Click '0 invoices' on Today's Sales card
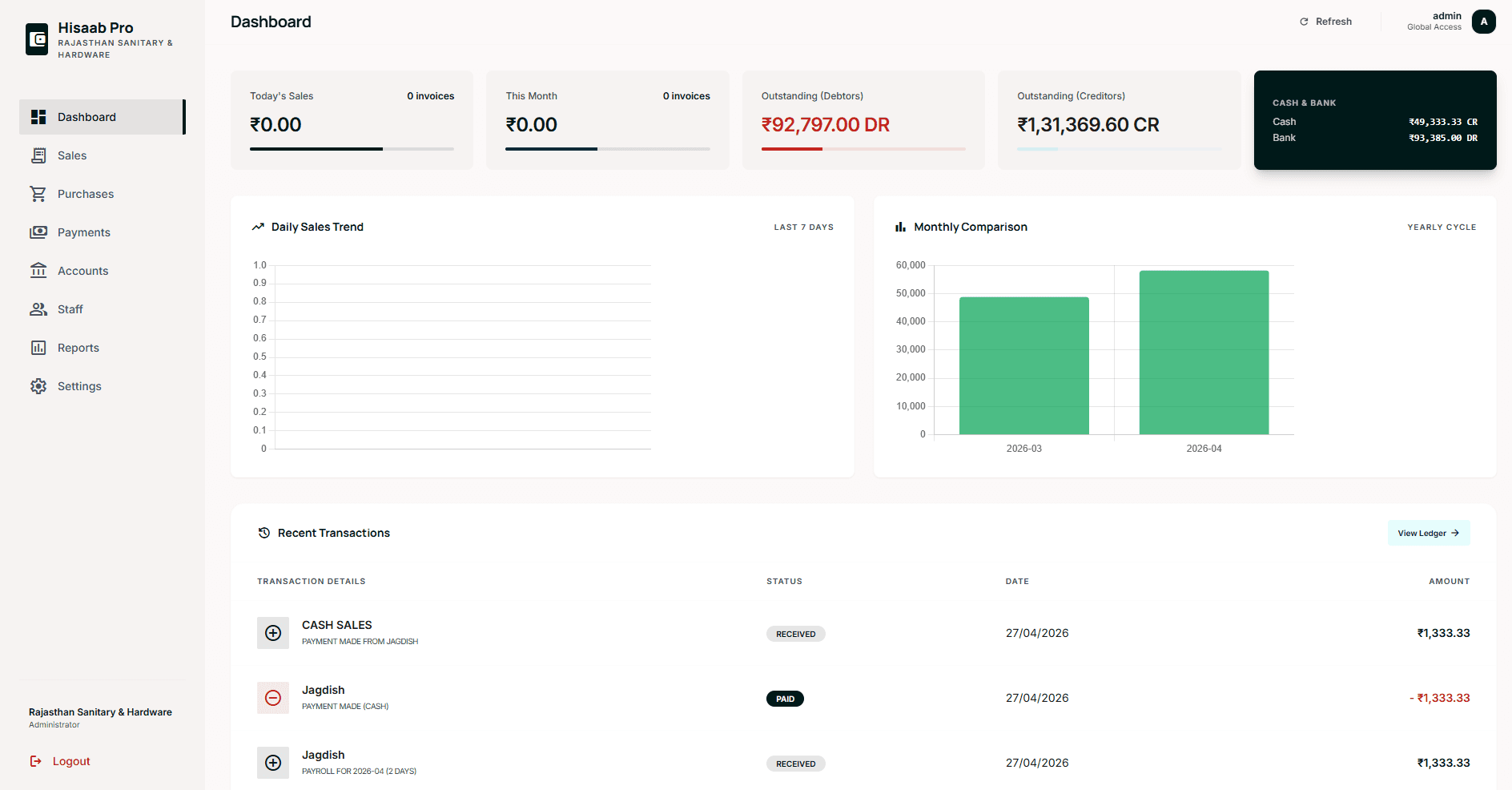 click(431, 96)
